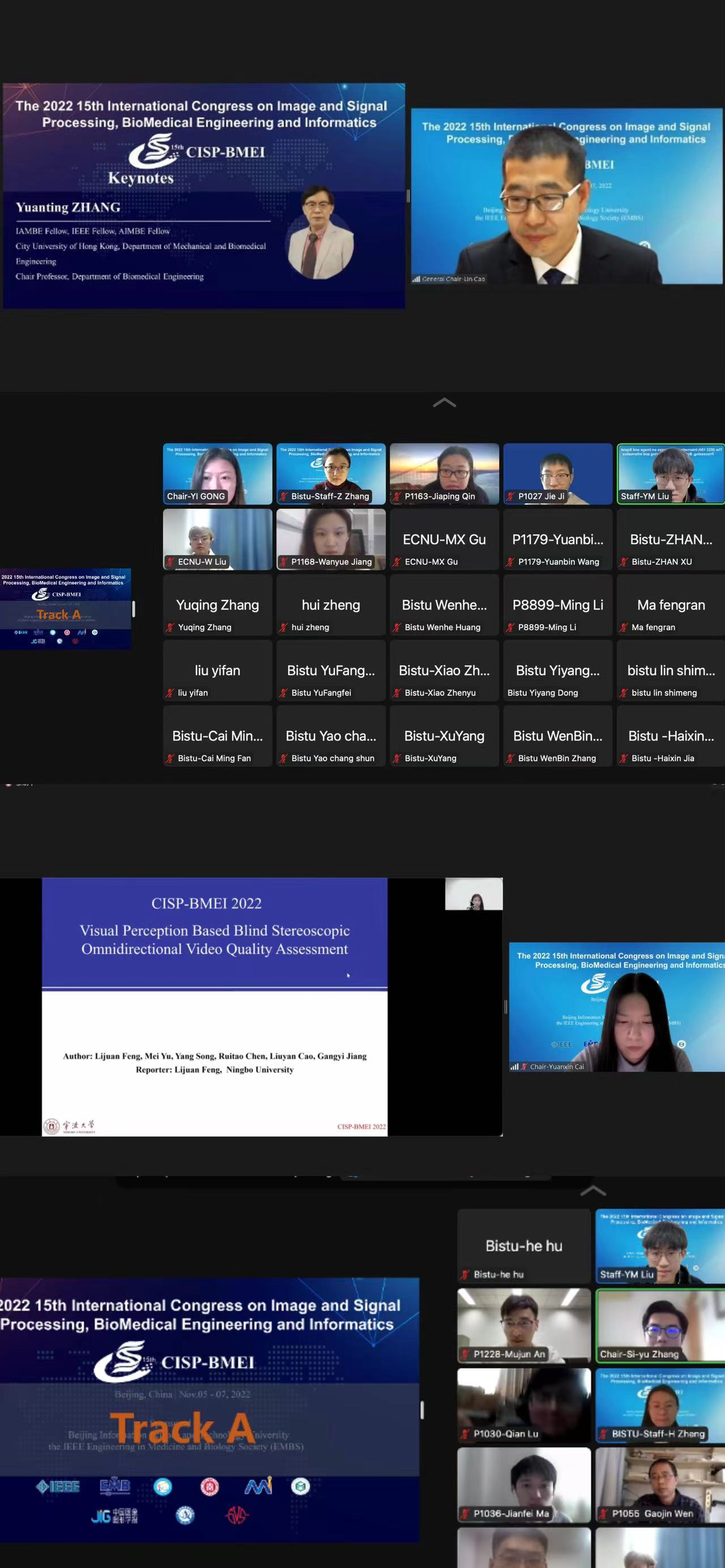Open Yuanting ZHANG keynote shared slide
Screen dimensions: 725x1568
click(x=204, y=196)
